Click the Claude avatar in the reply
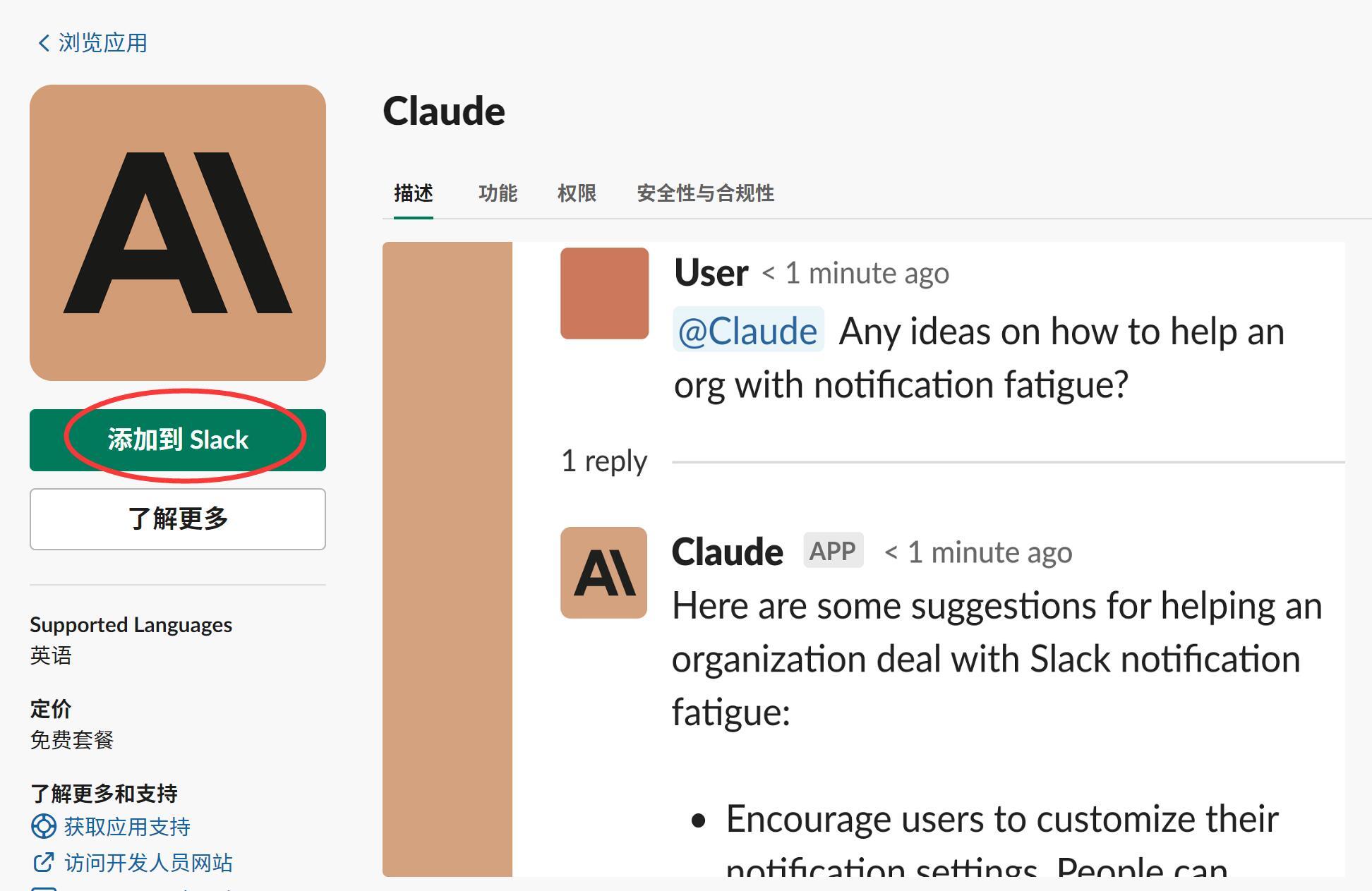Screen dimensions: 1372x891 coord(604,573)
